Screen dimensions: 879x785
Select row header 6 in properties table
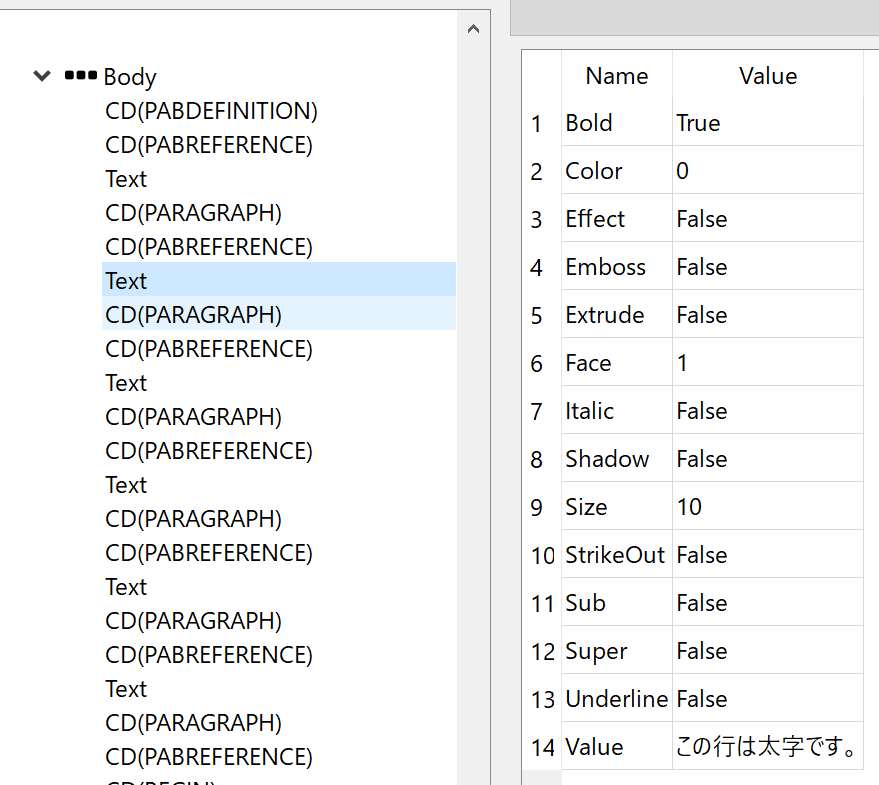tap(542, 363)
